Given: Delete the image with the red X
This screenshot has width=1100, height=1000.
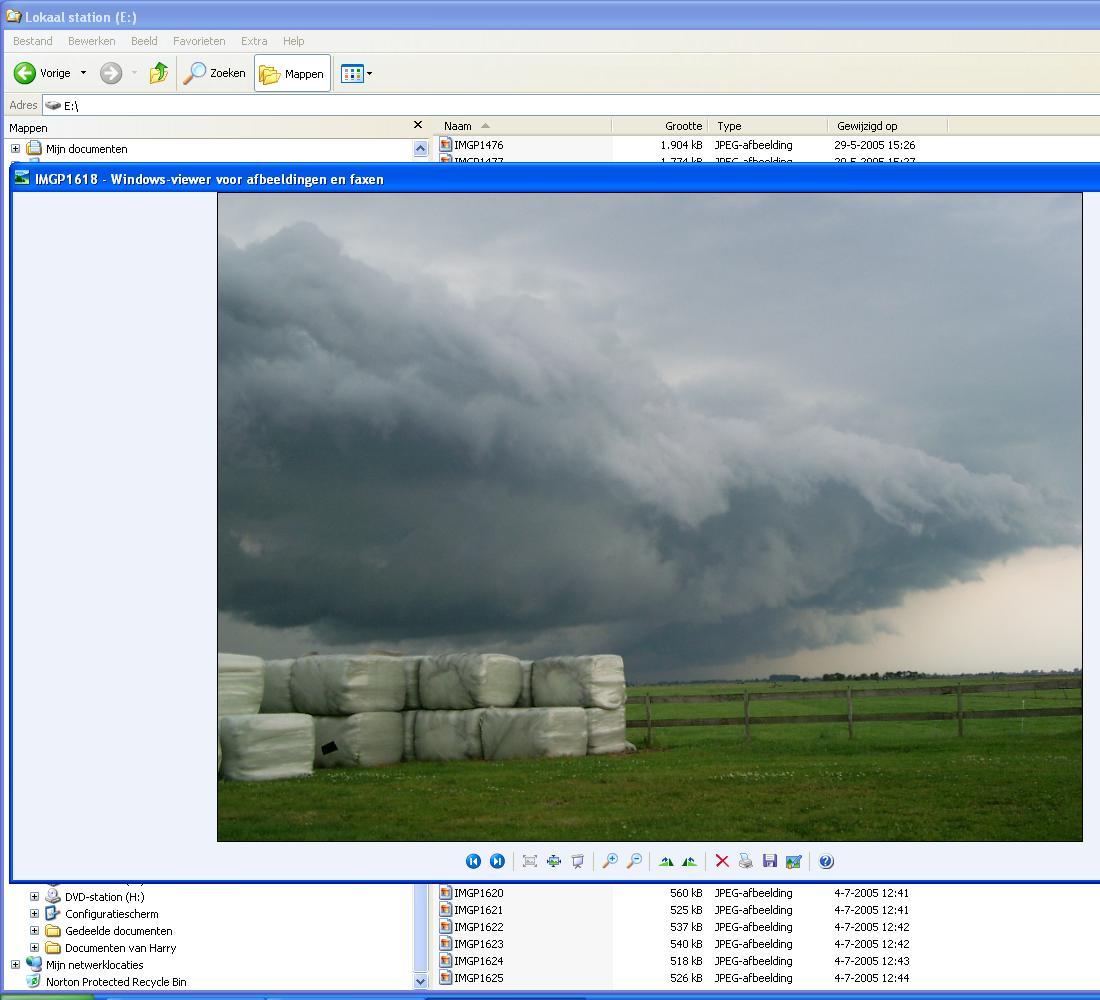Looking at the screenshot, I should click(722, 861).
